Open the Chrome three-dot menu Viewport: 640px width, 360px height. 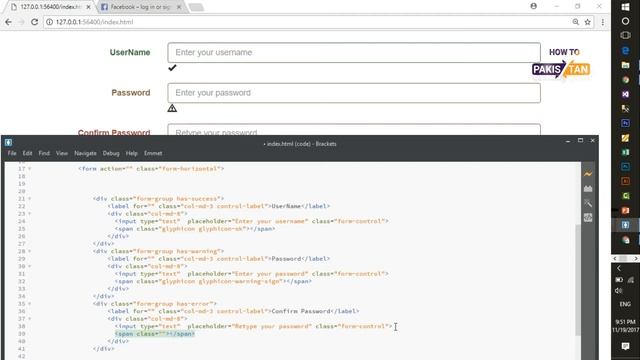point(602,22)
